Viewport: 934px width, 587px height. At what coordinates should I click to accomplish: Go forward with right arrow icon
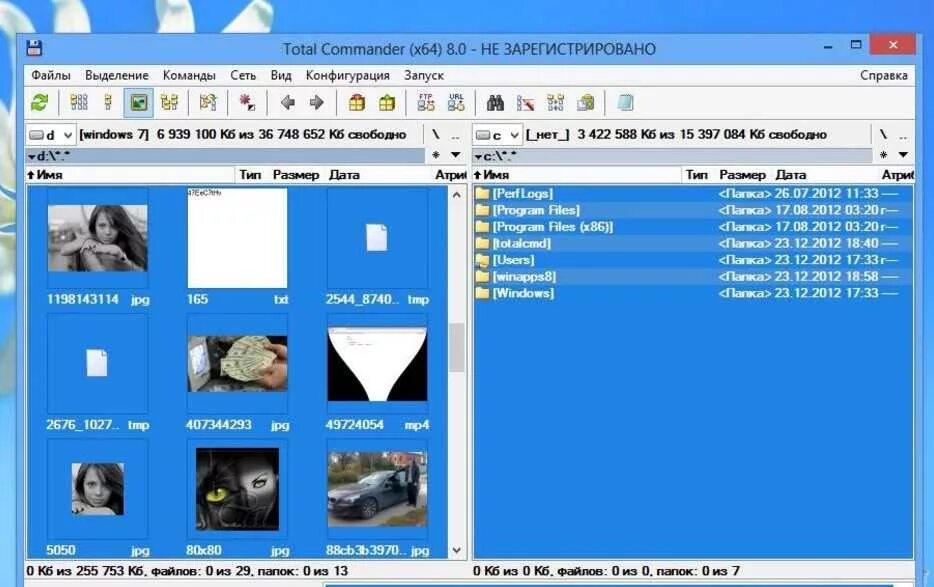(x=316, y=103)
